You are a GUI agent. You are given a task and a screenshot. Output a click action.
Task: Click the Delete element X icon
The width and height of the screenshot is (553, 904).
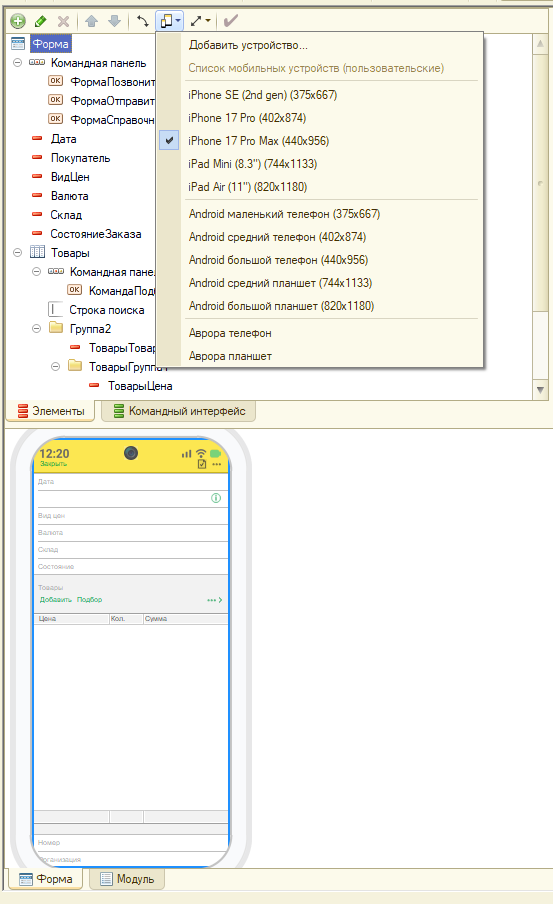pos(63,21)
